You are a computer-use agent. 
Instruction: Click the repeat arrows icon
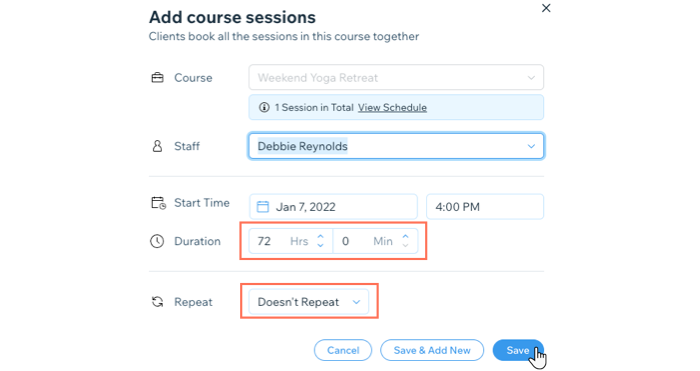(157, 302)
